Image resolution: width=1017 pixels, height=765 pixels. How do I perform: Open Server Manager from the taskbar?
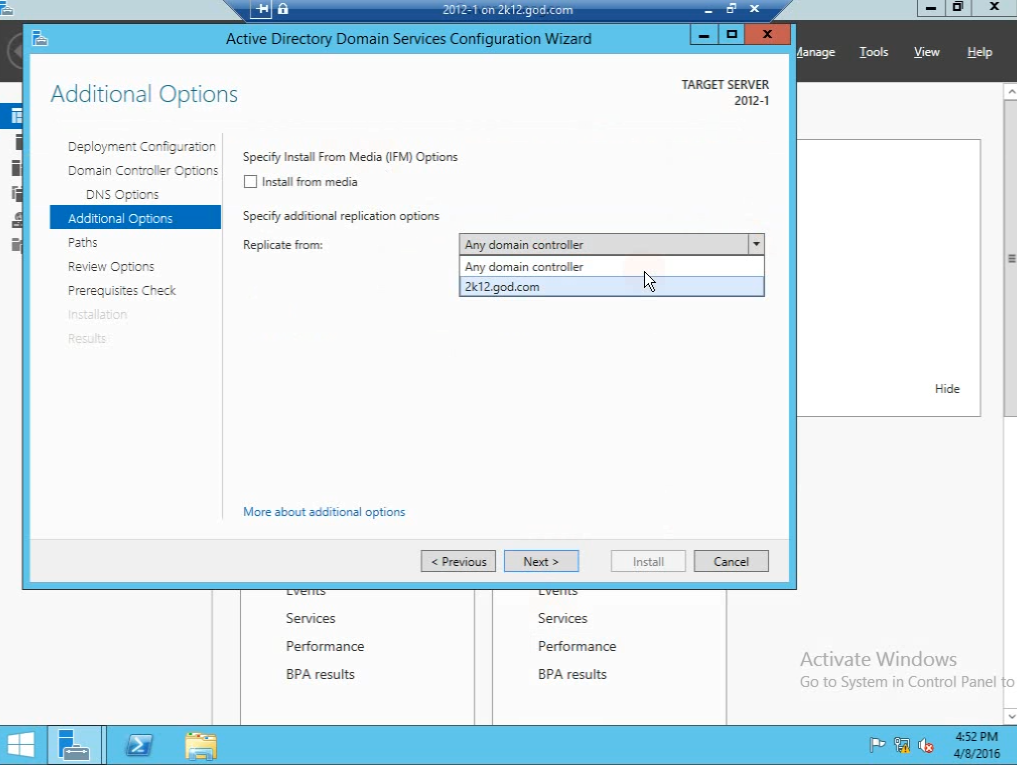[73, 745]
